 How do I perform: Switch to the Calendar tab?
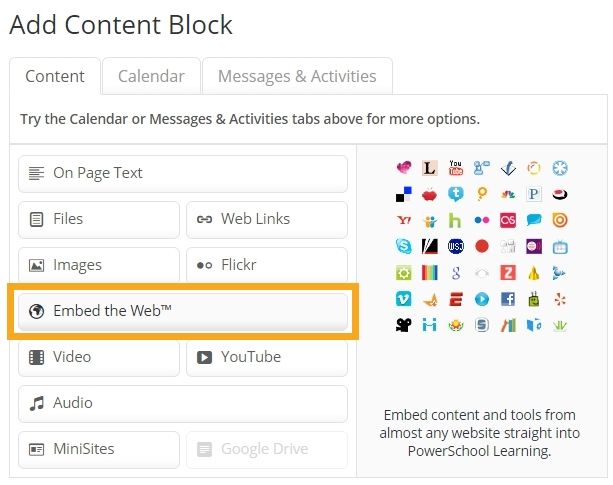[x=151, y=76]
